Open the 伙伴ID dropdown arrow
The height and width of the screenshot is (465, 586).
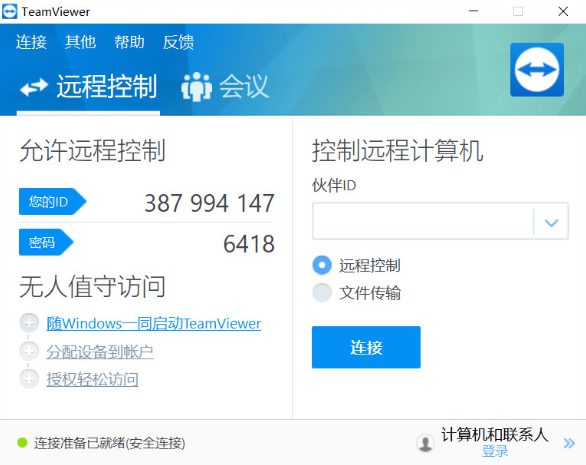click(551, 222)
